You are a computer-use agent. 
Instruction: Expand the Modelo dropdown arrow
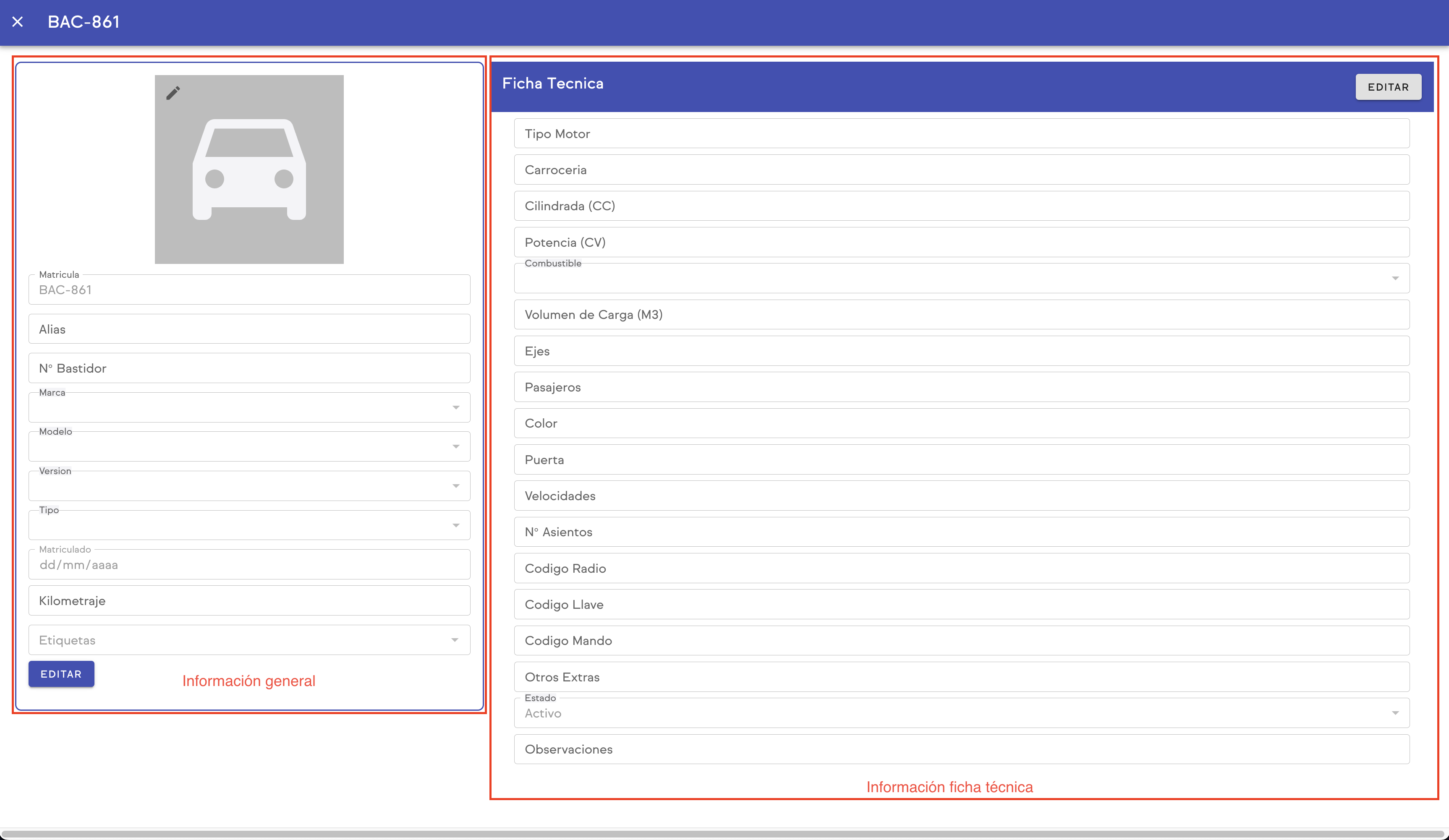[x=455, y=447]
